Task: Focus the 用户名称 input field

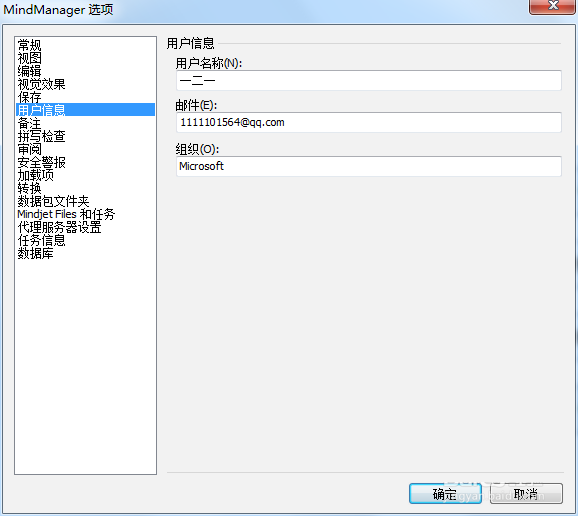Action: [369, 80]
